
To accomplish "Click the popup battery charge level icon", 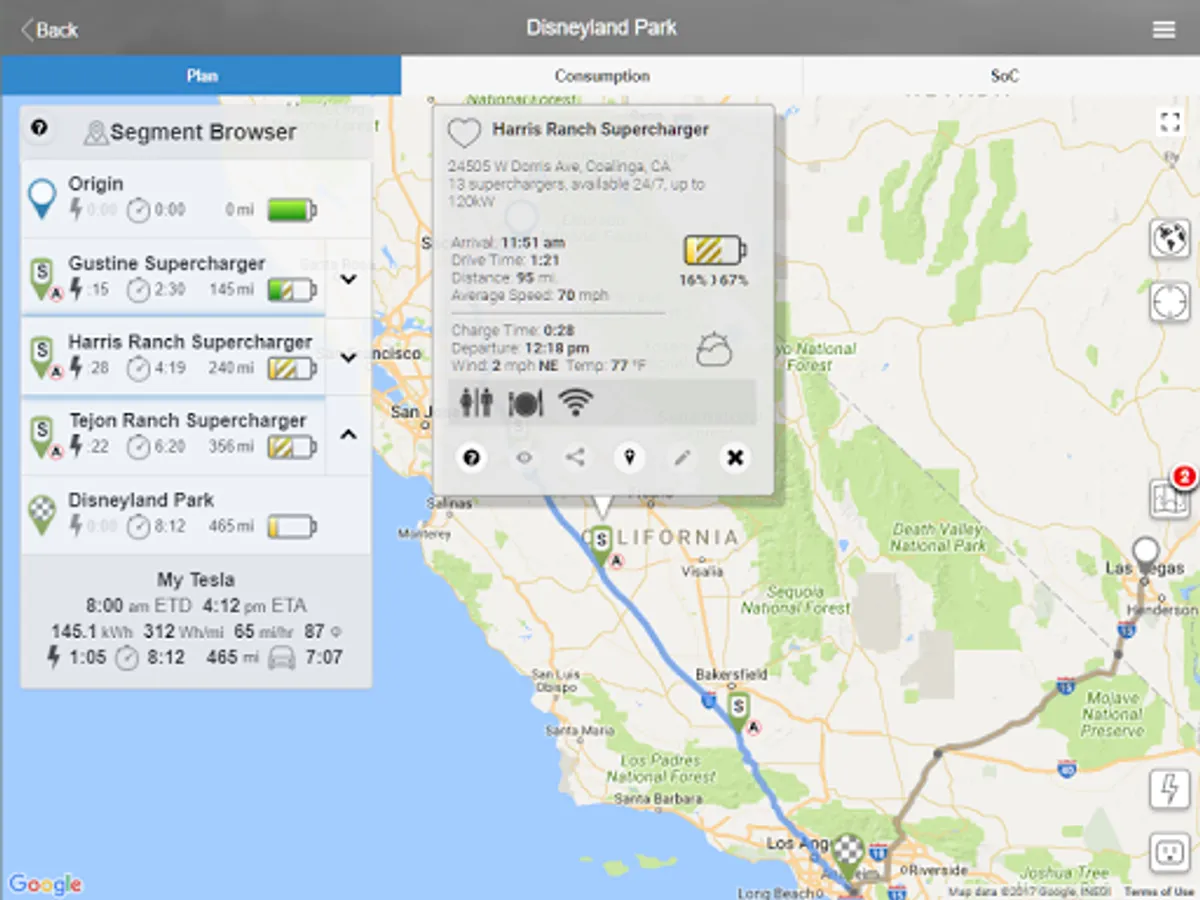I will click(714, 250).
